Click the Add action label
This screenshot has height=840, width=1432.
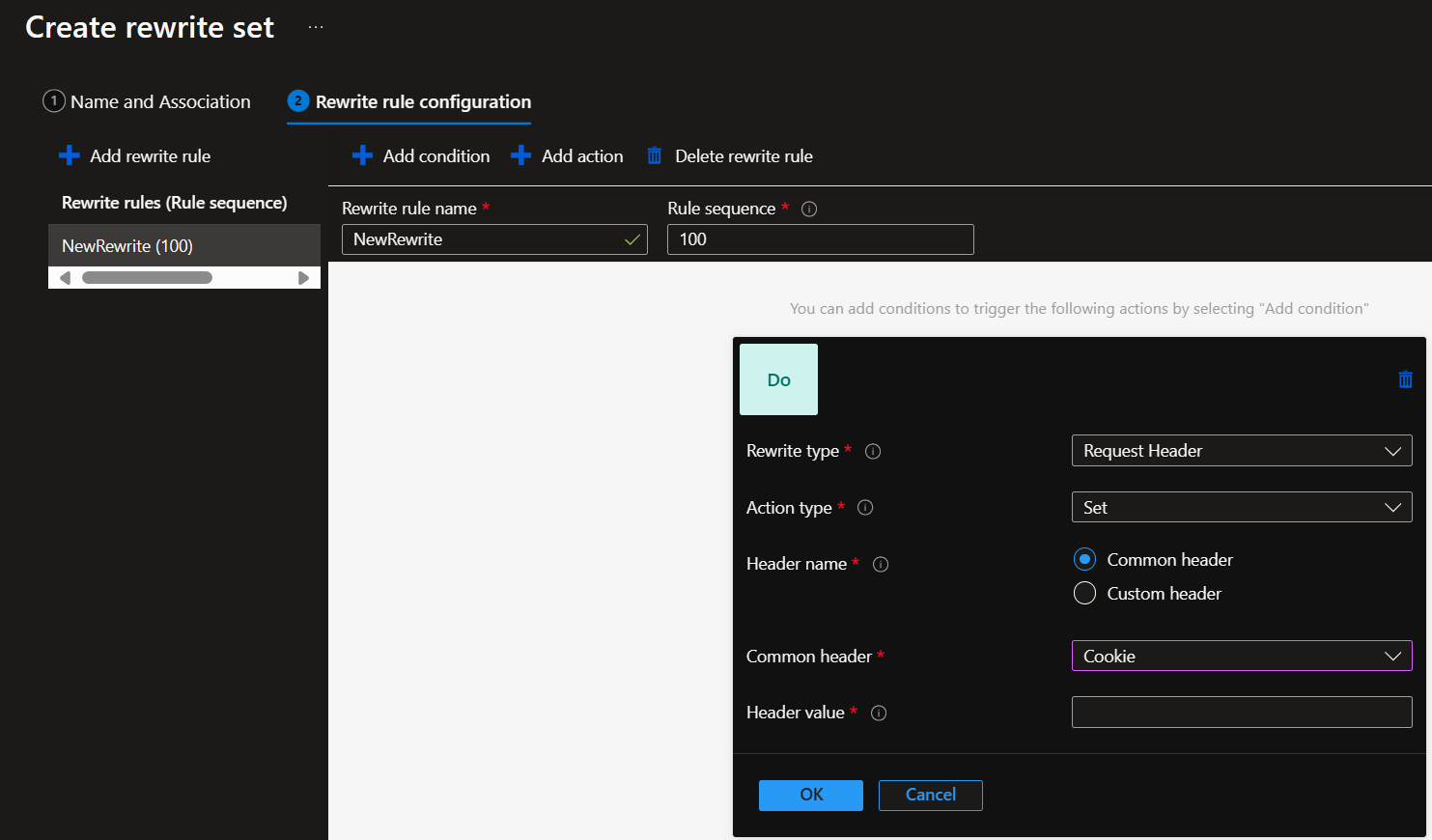582,155
